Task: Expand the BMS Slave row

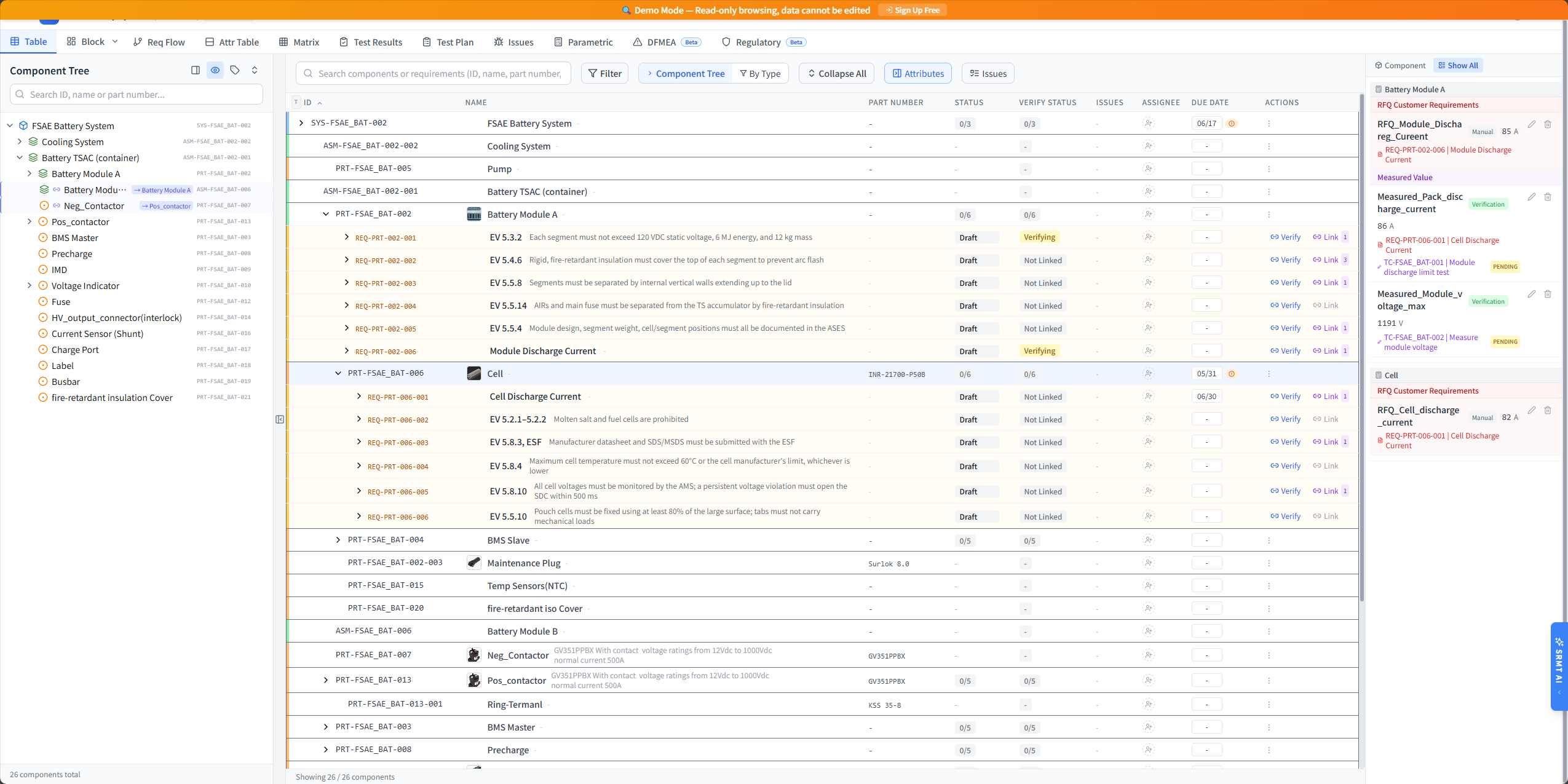Action: pos(338,540)
